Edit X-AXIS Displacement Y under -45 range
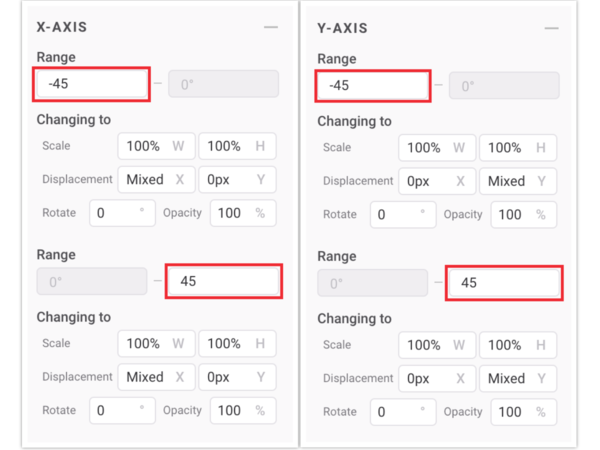 [x=236, y=180]
